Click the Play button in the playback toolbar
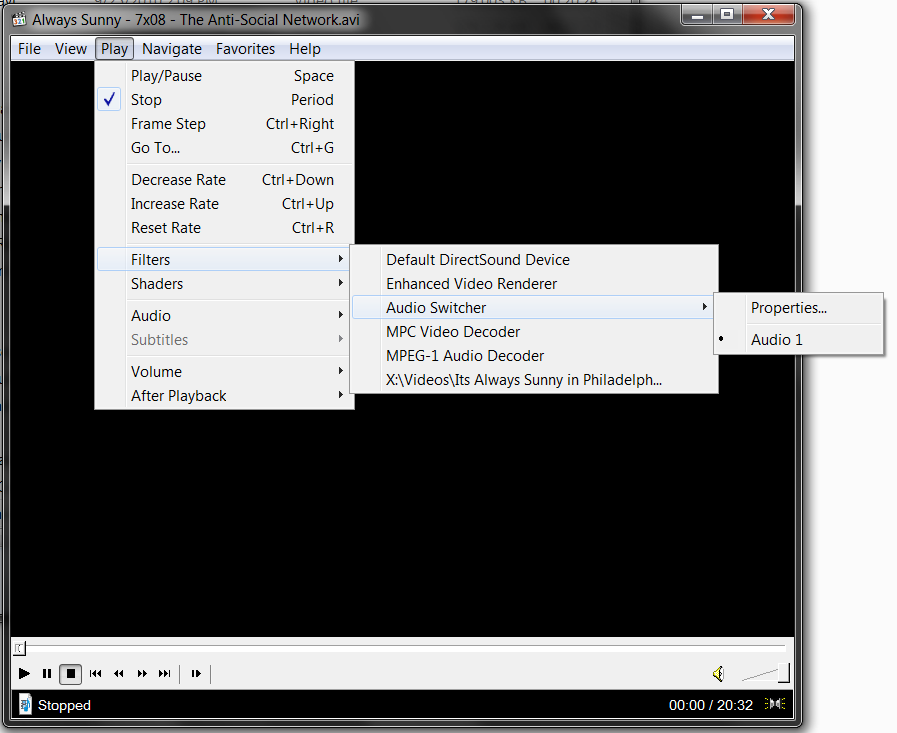Viewport: 897px width, 733px height. click(x=25, y=674)
